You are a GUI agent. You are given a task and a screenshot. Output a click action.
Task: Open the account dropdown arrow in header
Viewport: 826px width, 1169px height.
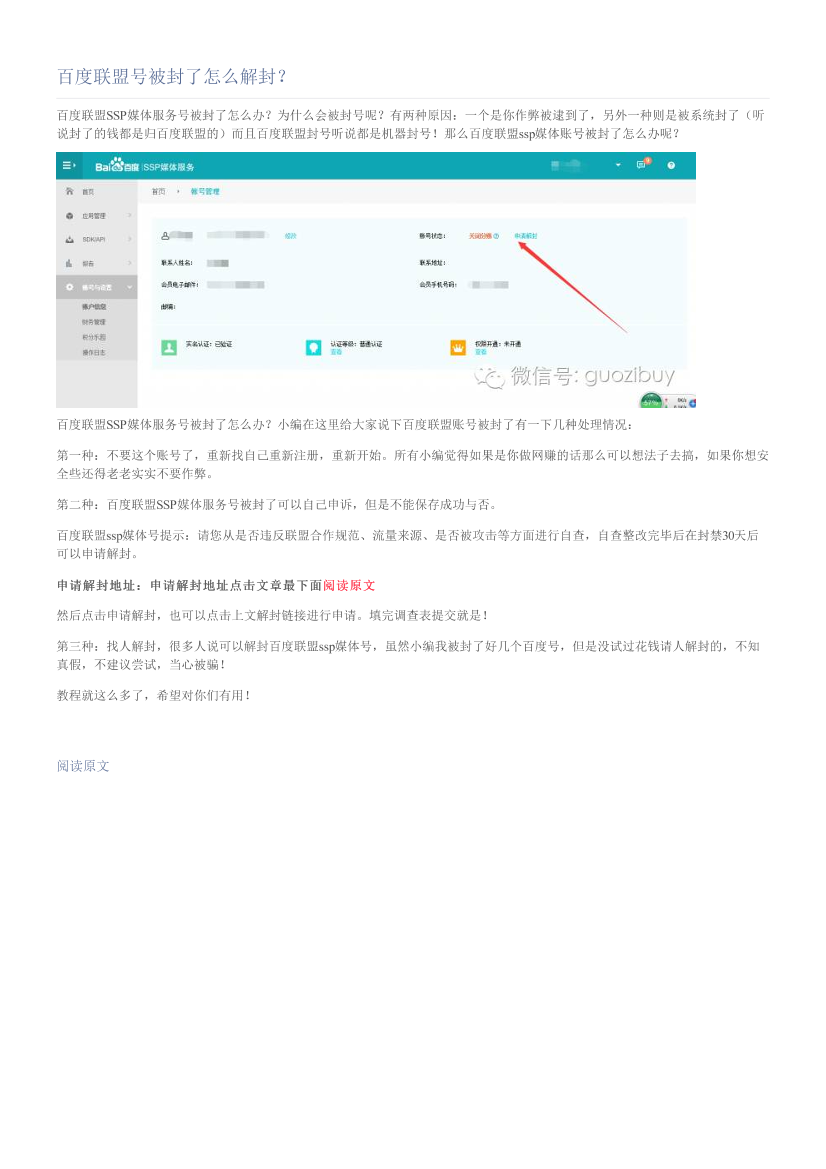point(618,165)
